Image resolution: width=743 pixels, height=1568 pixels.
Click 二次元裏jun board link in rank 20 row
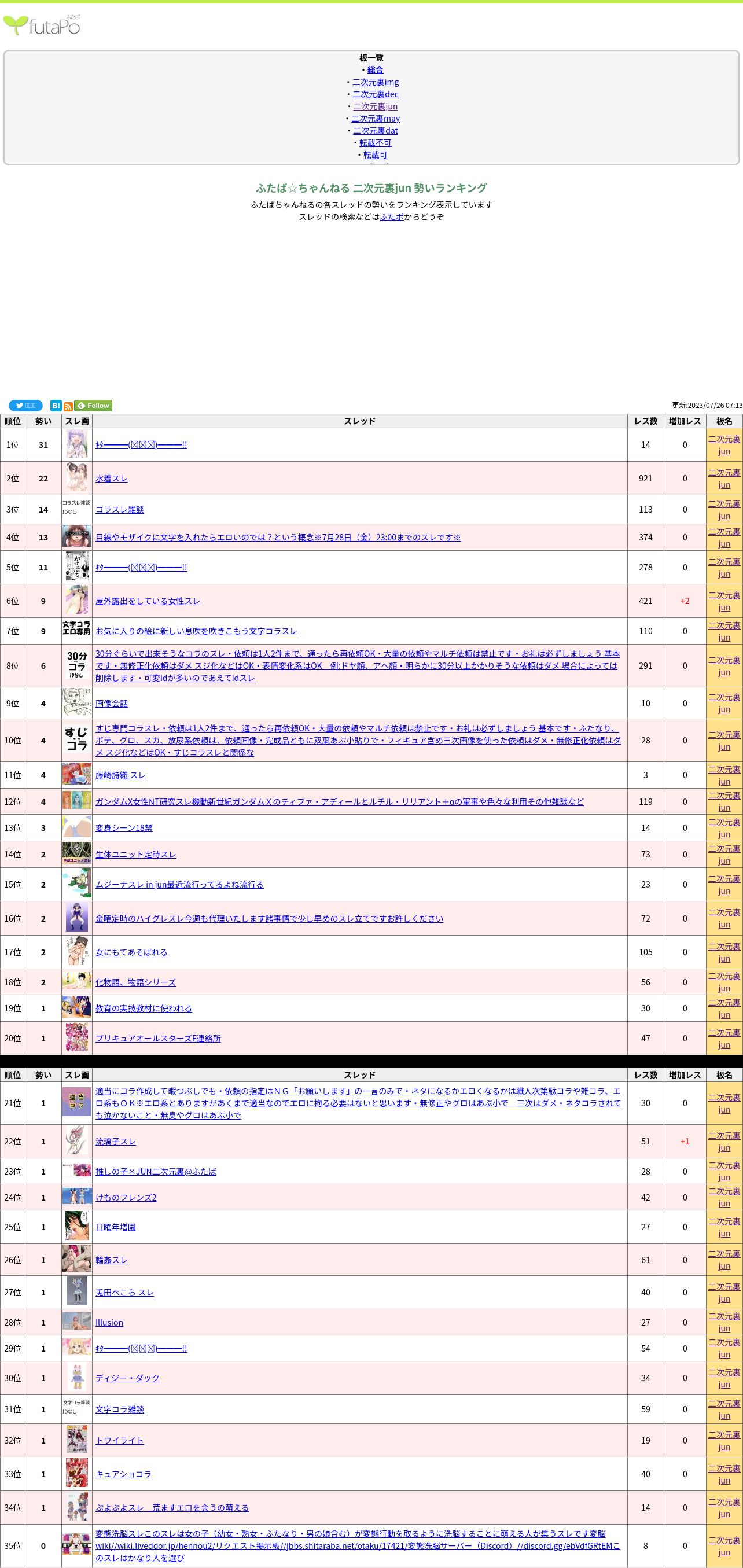tap(724, 1039)
